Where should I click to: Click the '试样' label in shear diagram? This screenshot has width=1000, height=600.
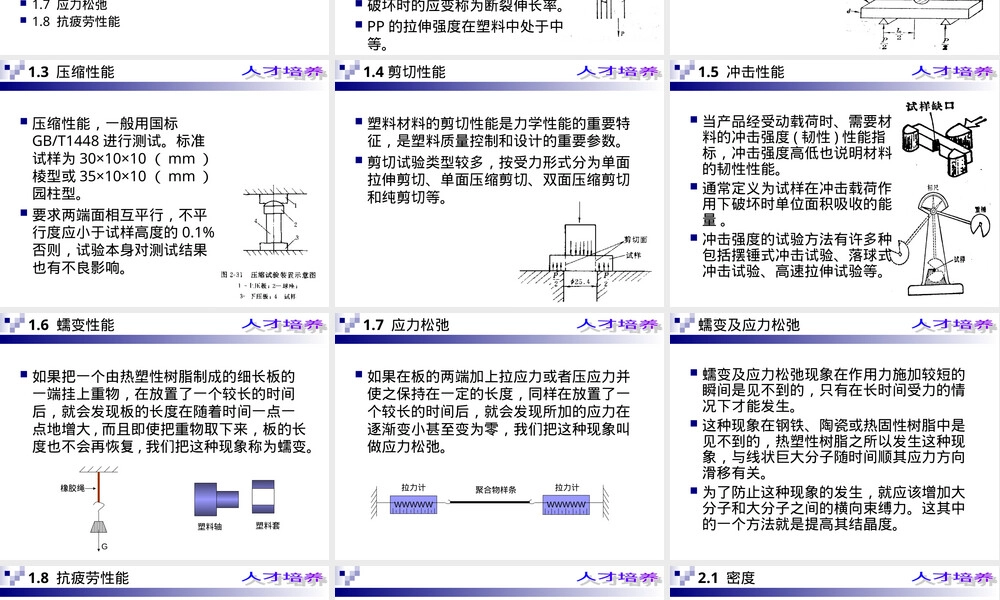pos(633,255)
